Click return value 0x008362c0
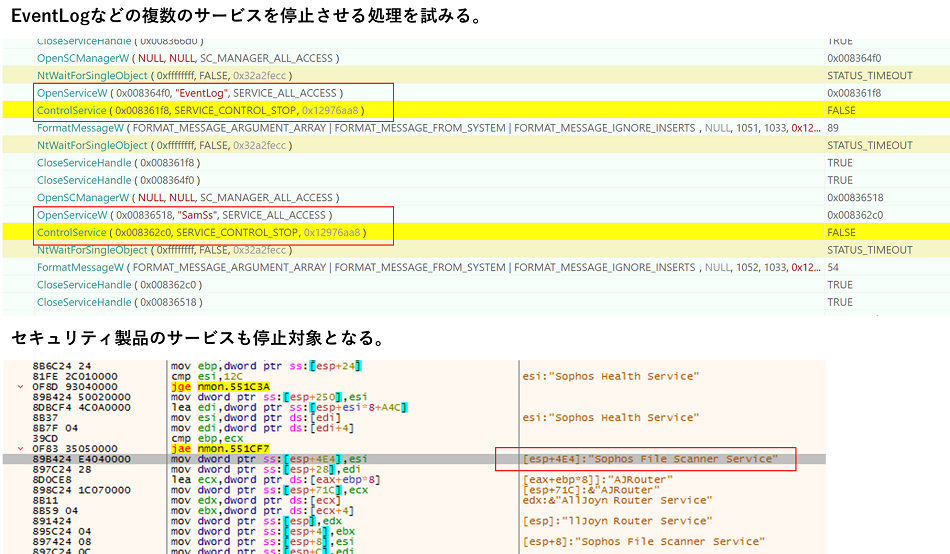 coord(854,215)
